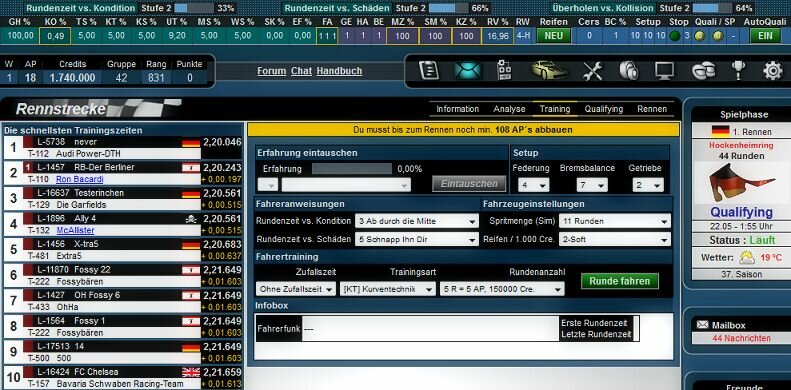Switch to the Analyse tab

tap(510, 109)
